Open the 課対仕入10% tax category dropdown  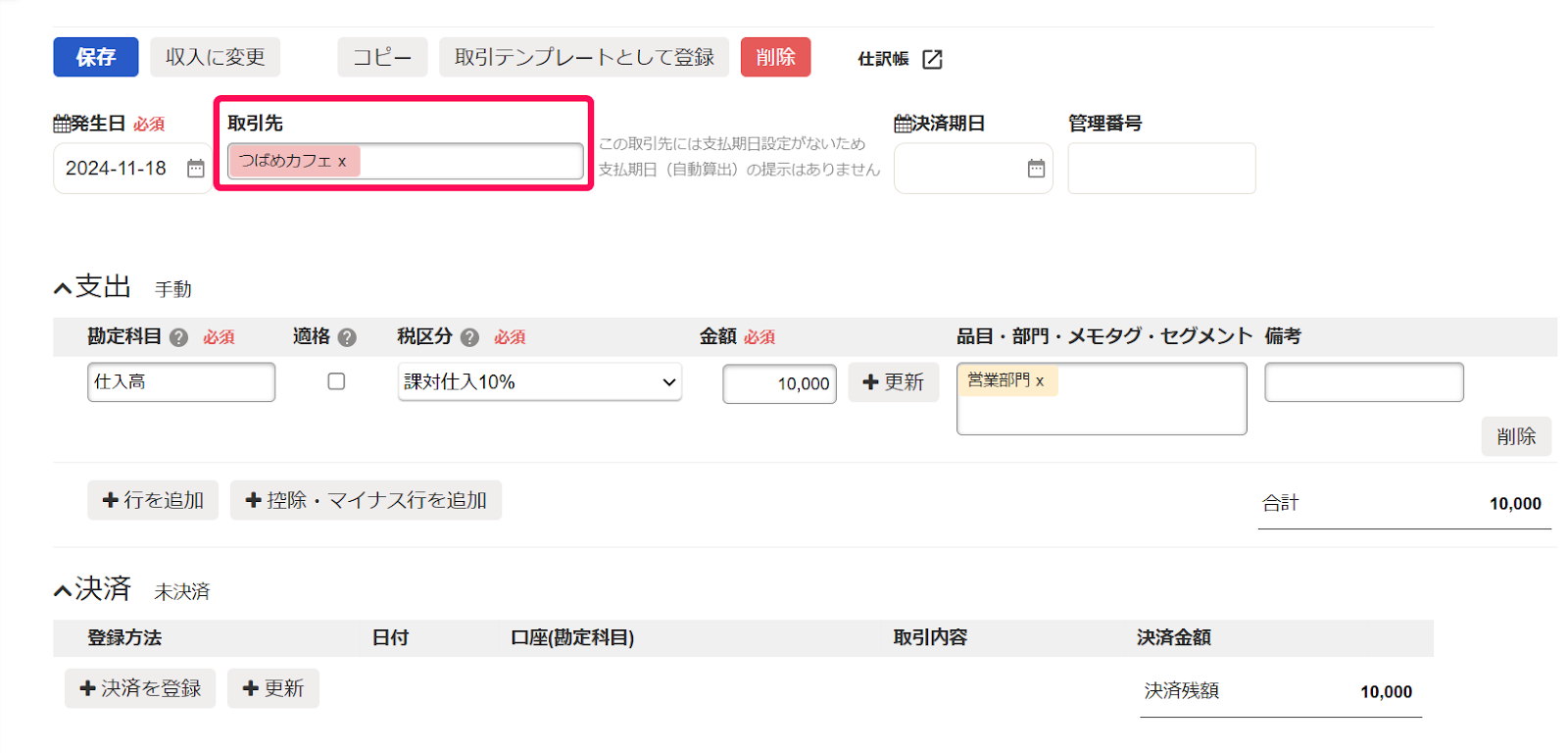coord(540,382)
